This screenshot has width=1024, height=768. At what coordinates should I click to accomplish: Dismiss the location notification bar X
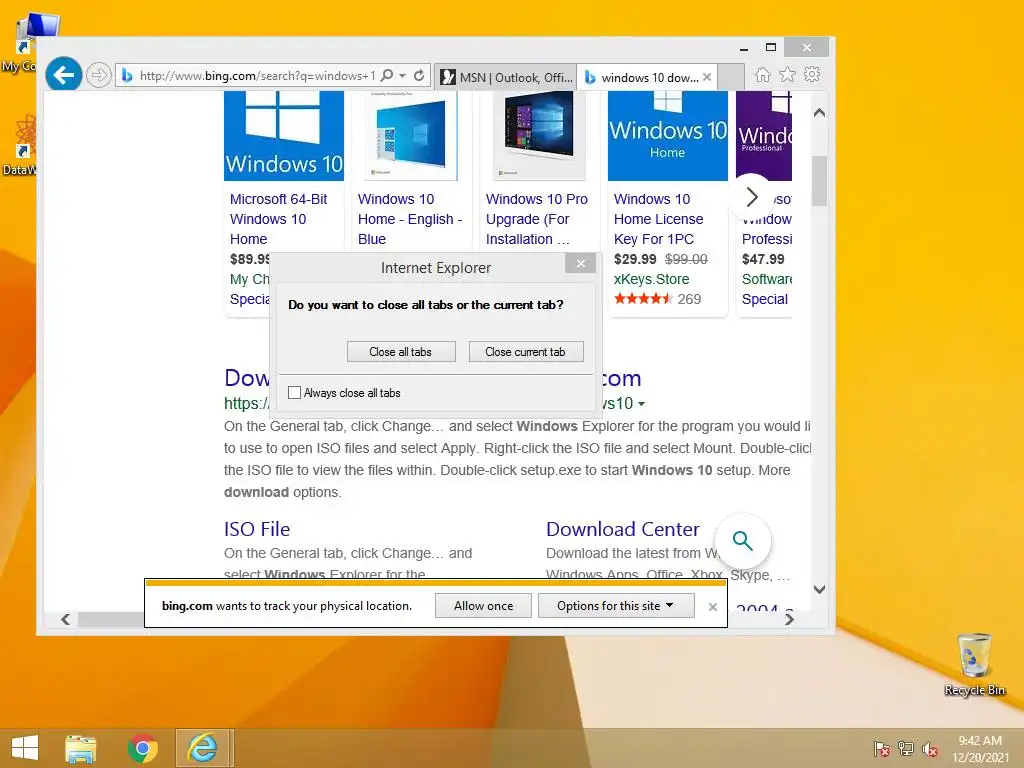pyautogui.click(x=712, y=607)
